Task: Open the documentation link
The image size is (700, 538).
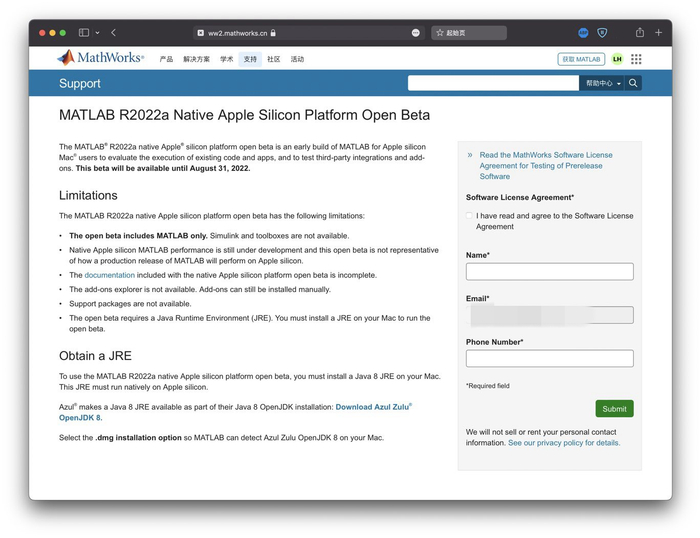Action: [109, 275]
